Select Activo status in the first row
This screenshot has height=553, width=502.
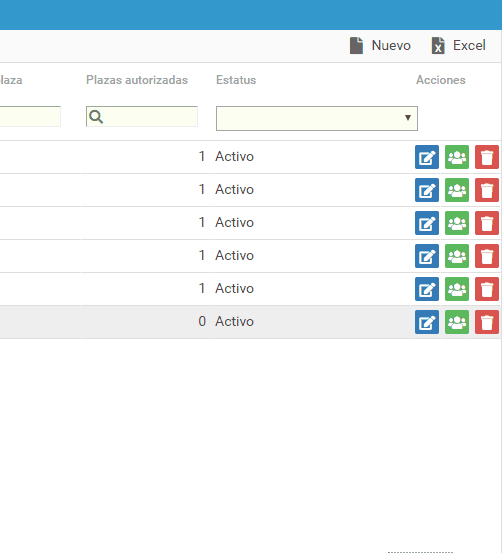(235, 156)
